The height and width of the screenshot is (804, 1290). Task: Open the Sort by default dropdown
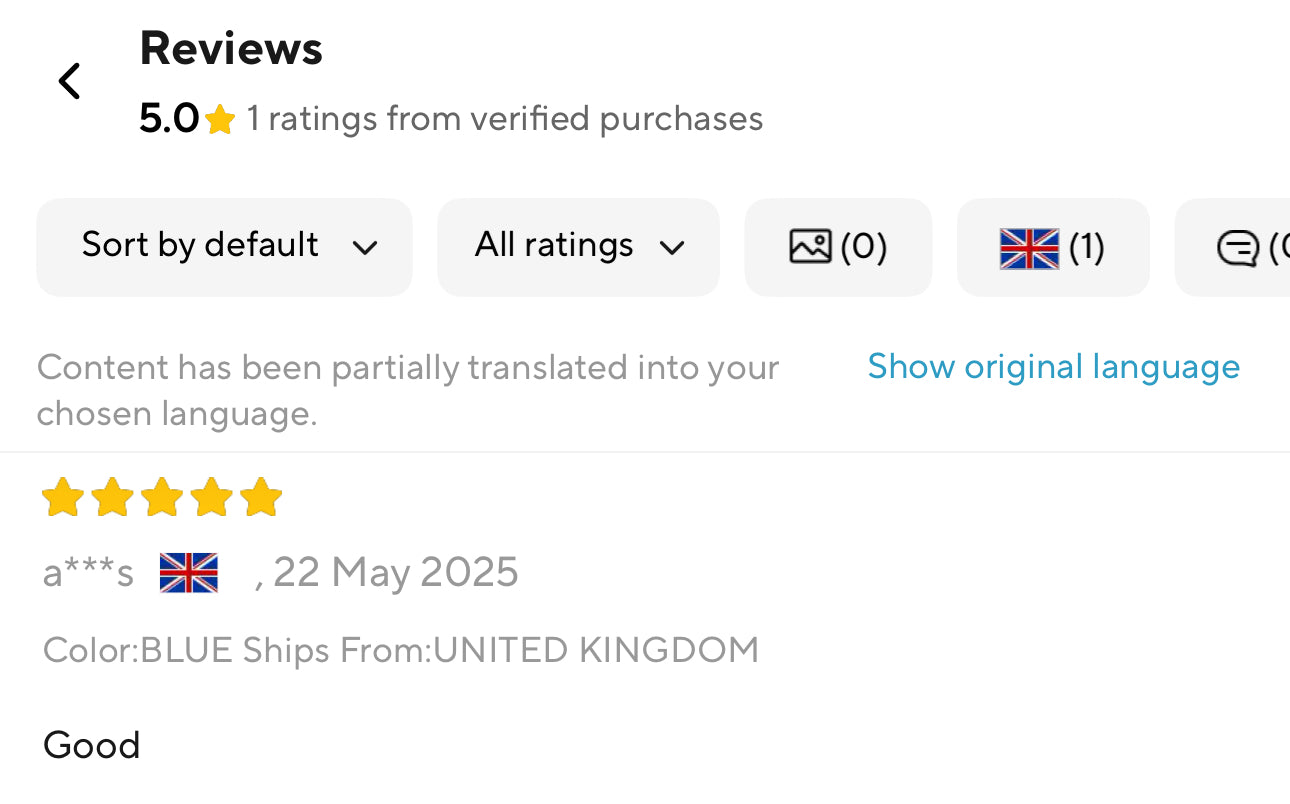click(x=224, y=247)
